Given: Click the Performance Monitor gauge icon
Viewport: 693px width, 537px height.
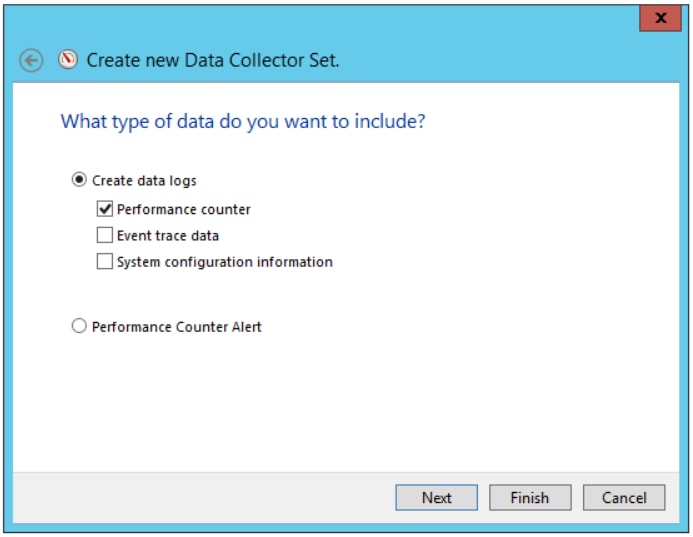Looking at the screenshot, I should click(68, 59).
